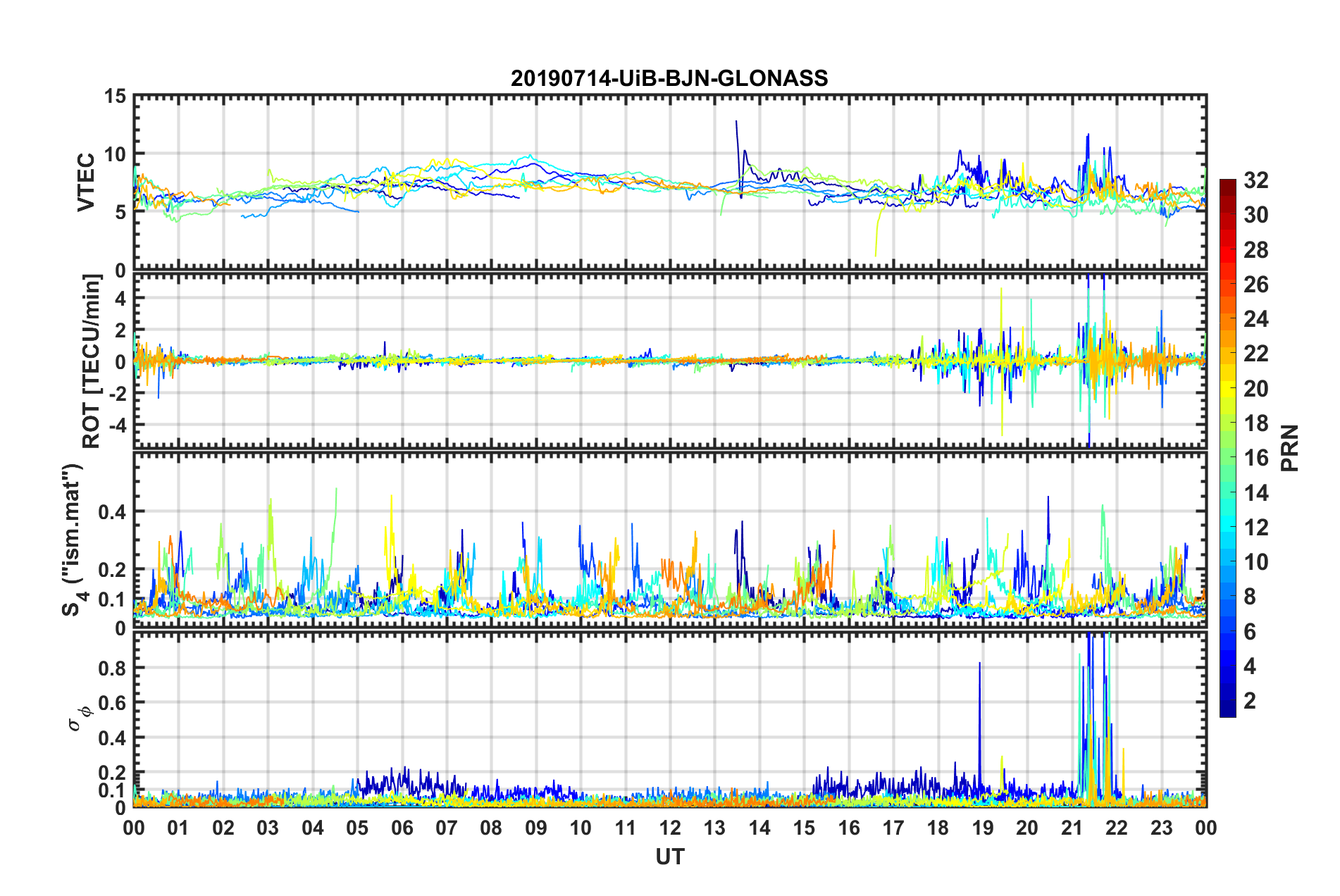Screen dimensions: 1340x896
Task: Click the colorbar tick label 10
Action: 1255,562
